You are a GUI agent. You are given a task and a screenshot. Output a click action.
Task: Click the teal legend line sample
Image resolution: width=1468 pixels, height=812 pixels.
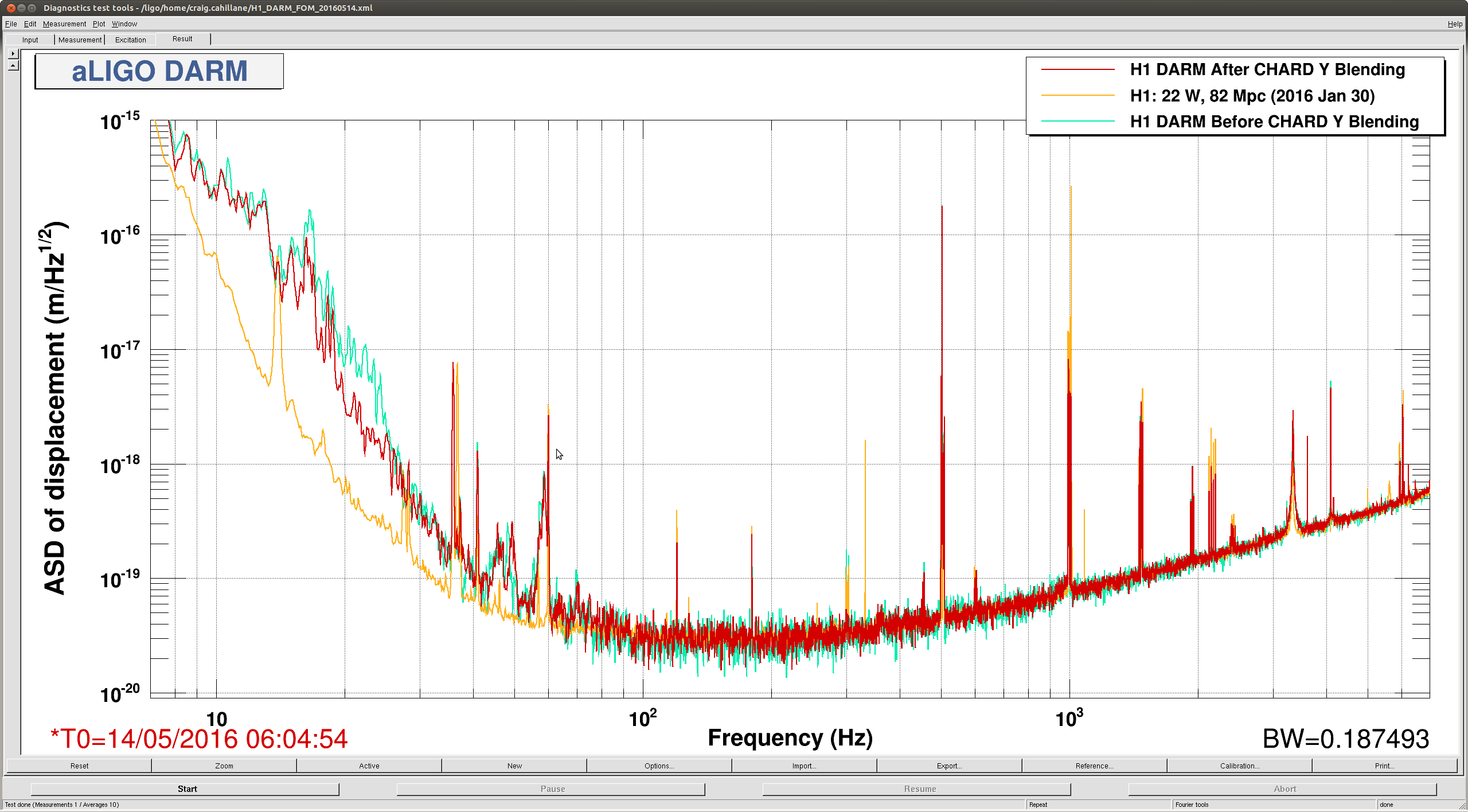point(1078,121)
